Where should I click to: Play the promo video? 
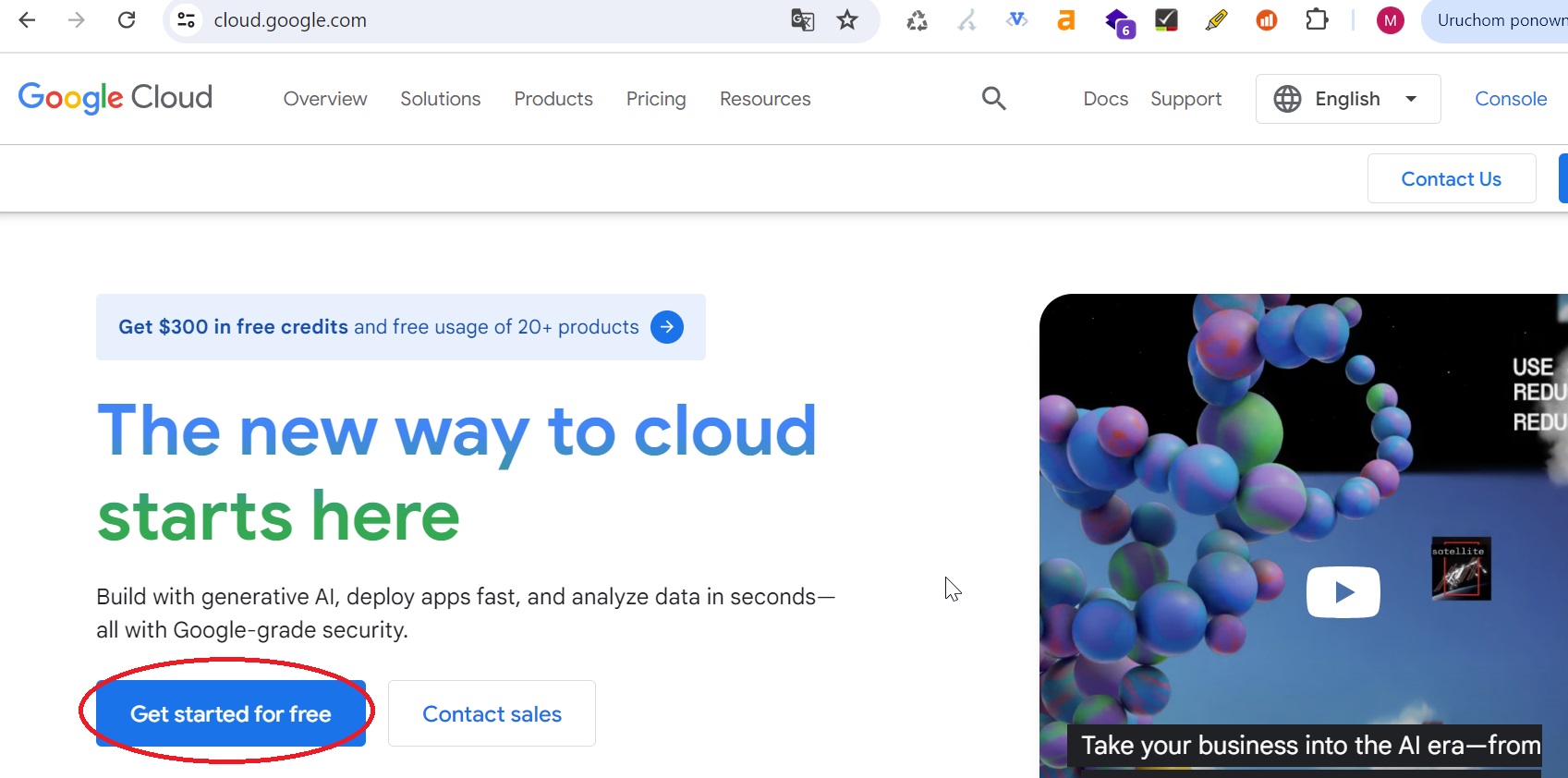tap(1343, 592)
